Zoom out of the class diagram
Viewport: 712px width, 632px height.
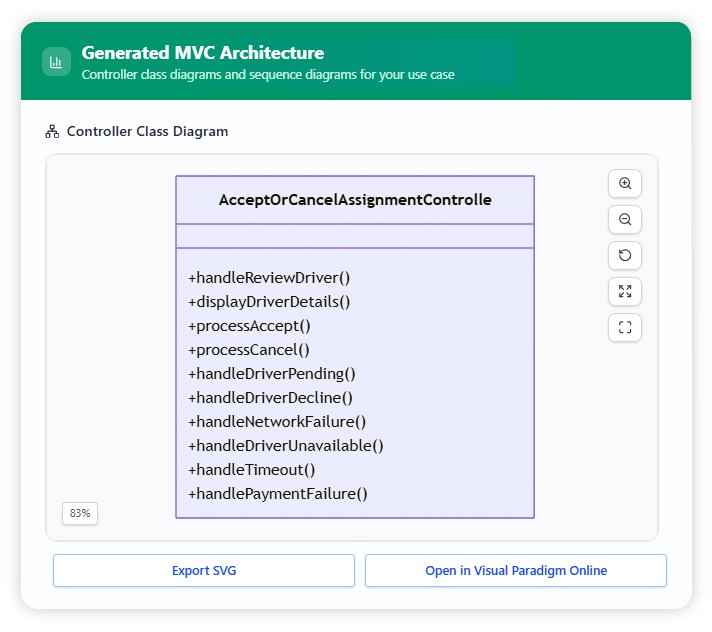tap(625, 220)
